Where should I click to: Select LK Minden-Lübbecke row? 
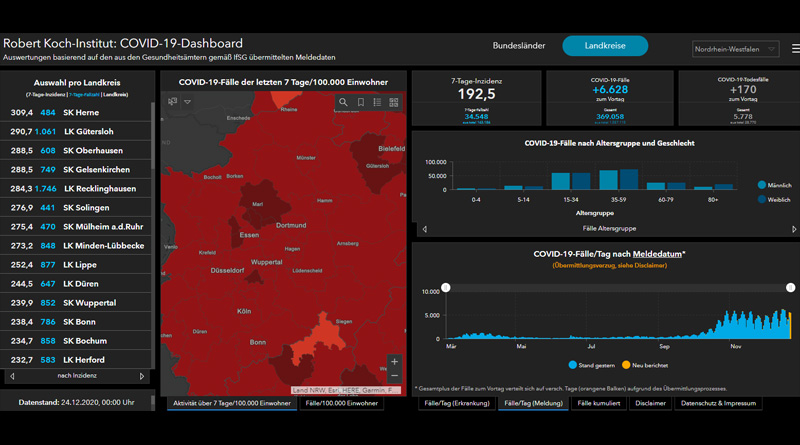click(x=76, y=245)
